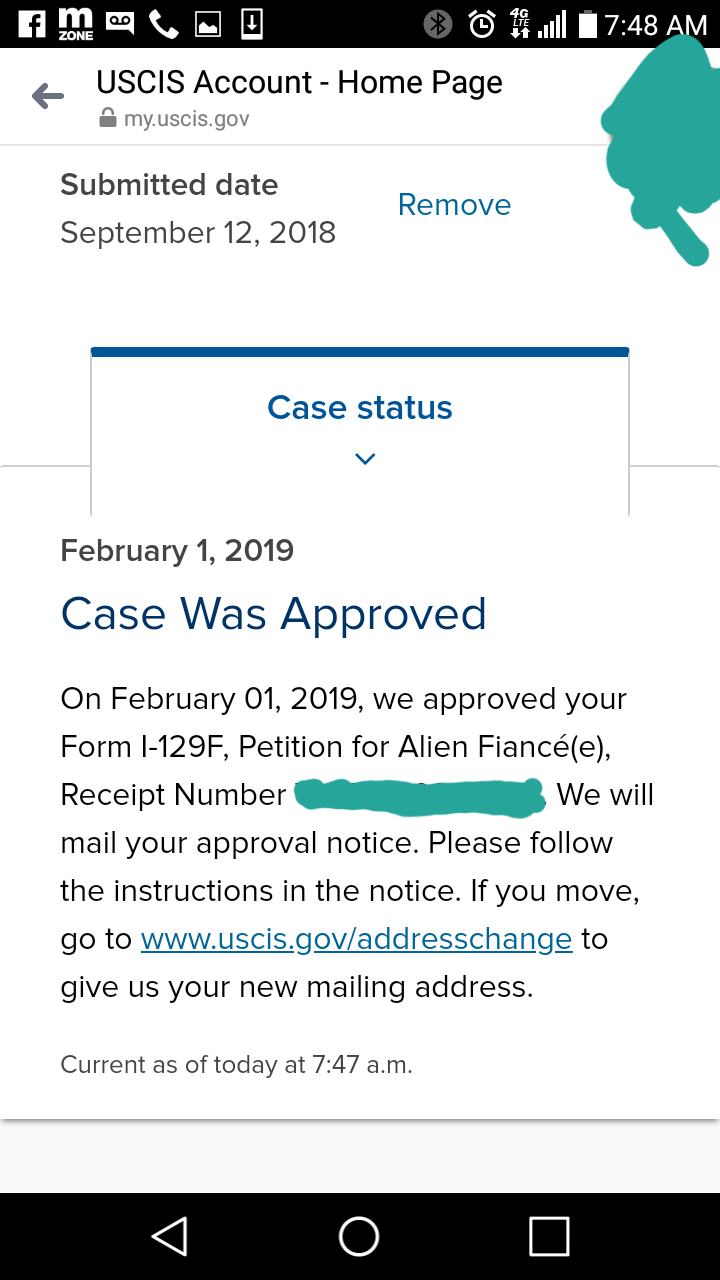Image resolution: width=720 pixels, height=1280 pixels.
Task: Collapse the Case status chevron
Action: coord(365,459)
